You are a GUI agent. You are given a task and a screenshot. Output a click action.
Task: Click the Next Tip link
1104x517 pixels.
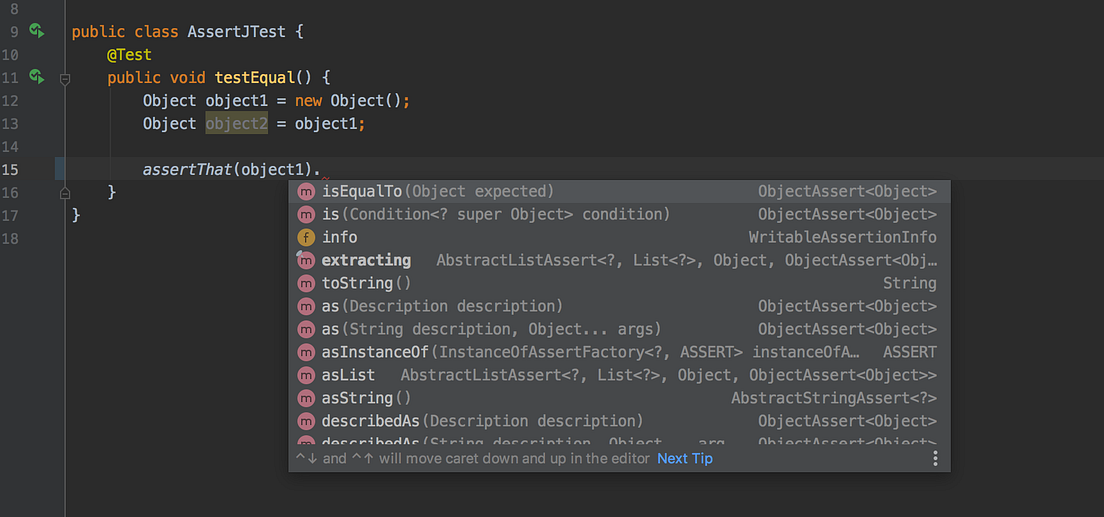click(685, 459)
